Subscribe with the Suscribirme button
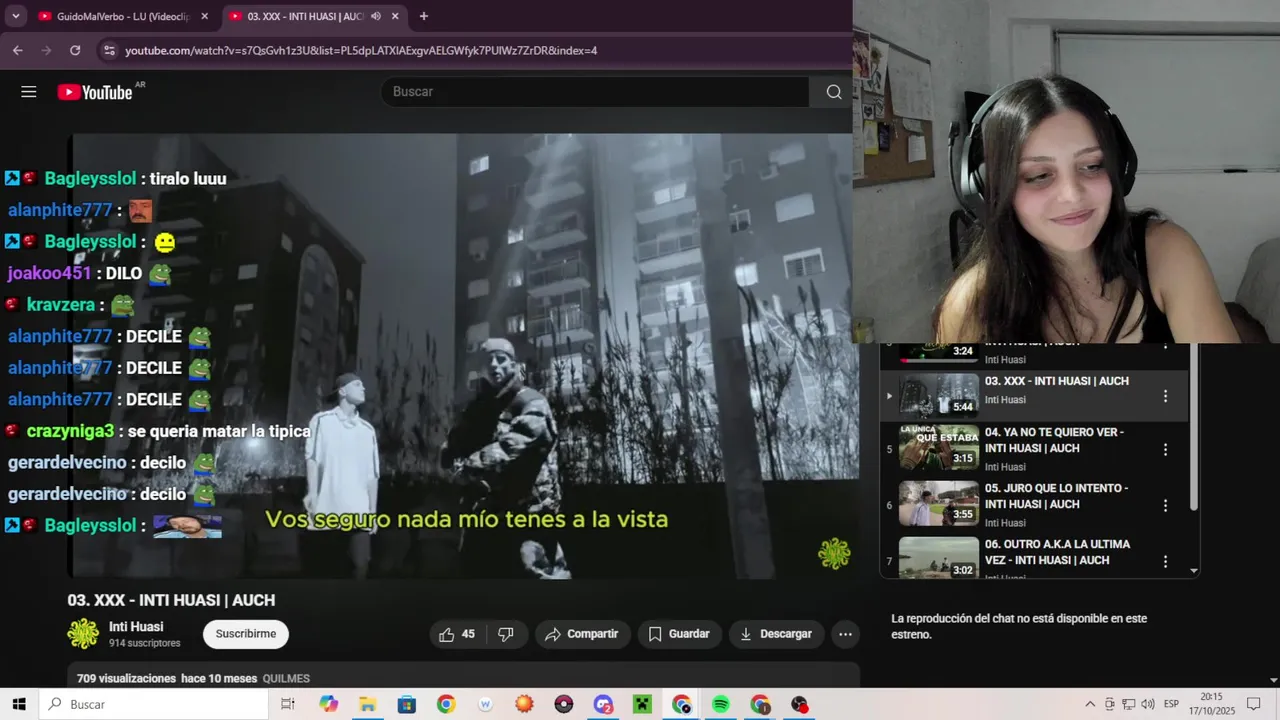The image size is (1280, 720). pos(246,634)
